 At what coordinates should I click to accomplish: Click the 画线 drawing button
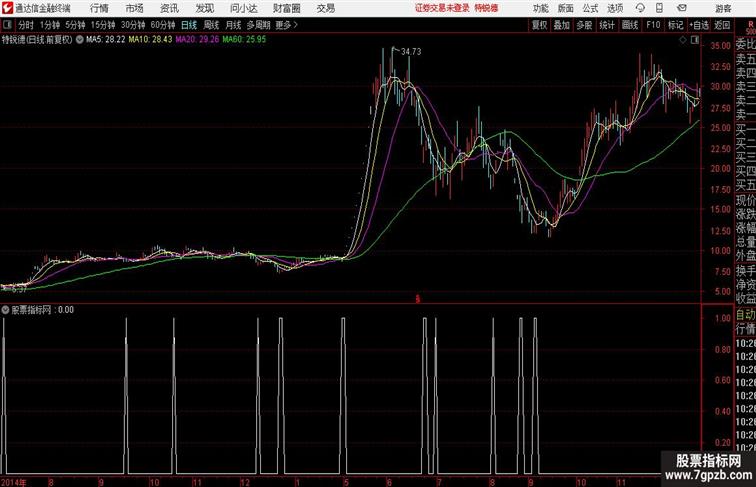(x=630, y=25)
